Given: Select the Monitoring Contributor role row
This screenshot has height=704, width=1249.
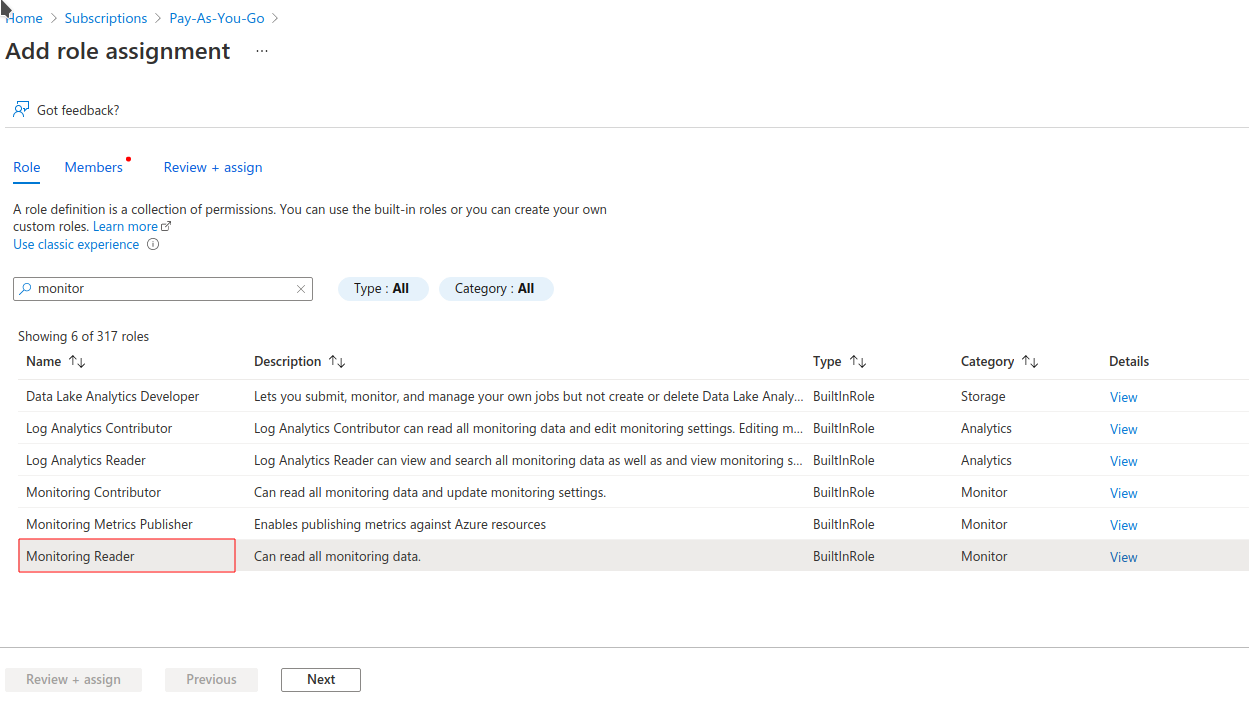Looking at the screenshot, I should 93,493.
